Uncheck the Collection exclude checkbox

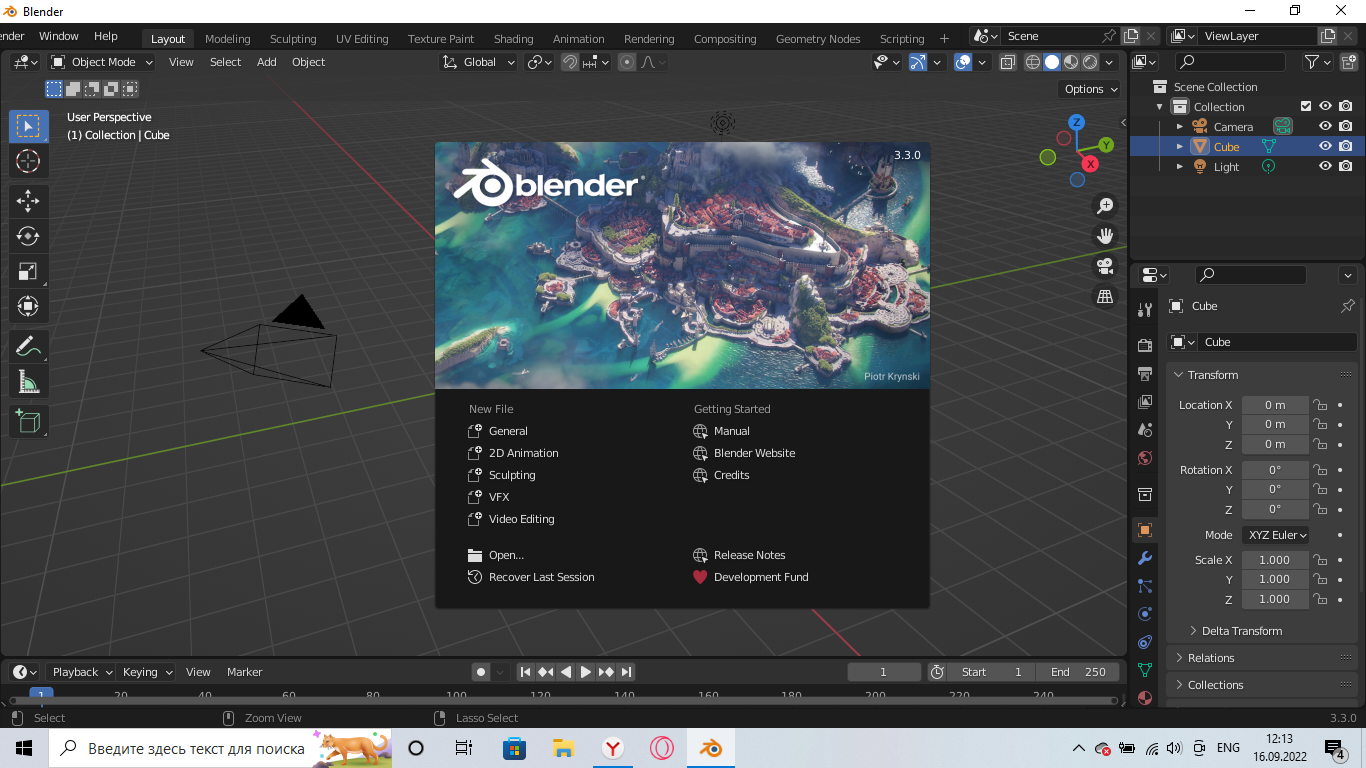[1305, 106]
